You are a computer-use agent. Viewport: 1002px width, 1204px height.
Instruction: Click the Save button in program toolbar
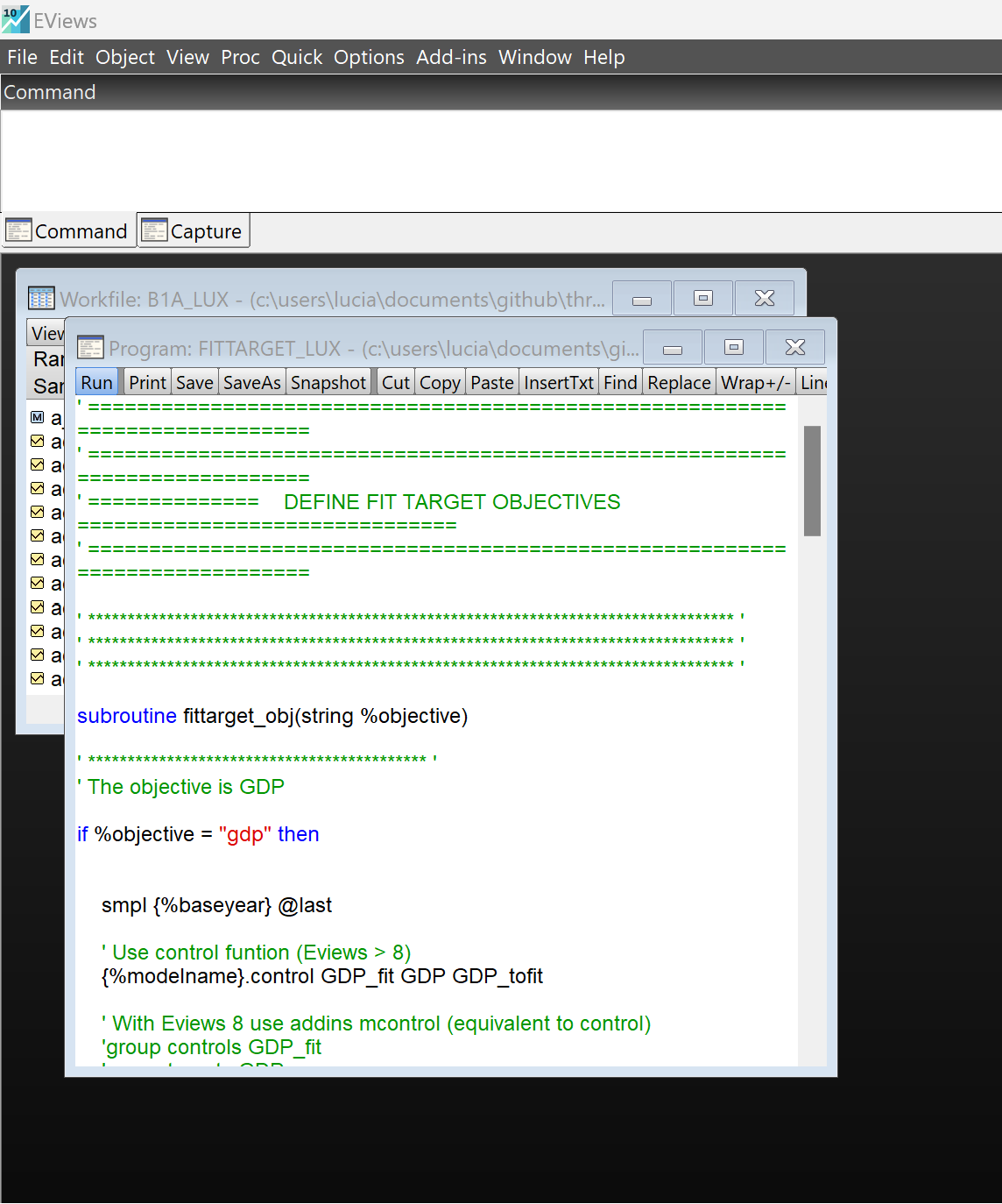(x=194, y=383)
